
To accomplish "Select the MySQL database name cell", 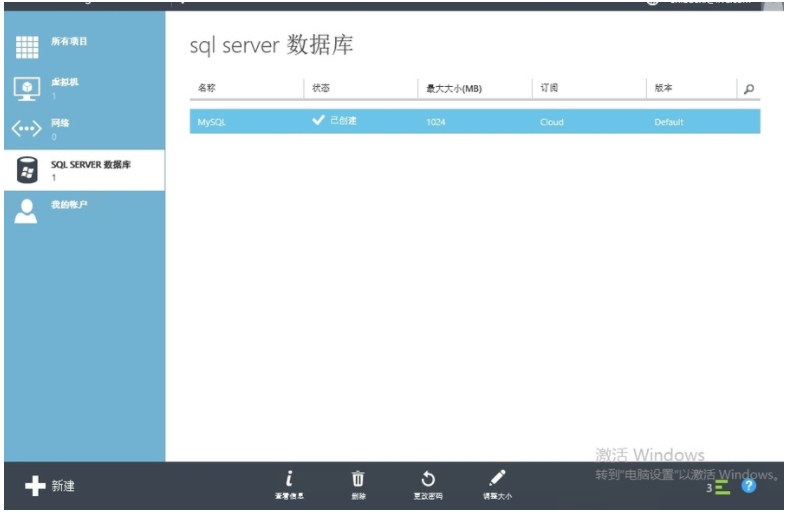I will pos(212,122).
